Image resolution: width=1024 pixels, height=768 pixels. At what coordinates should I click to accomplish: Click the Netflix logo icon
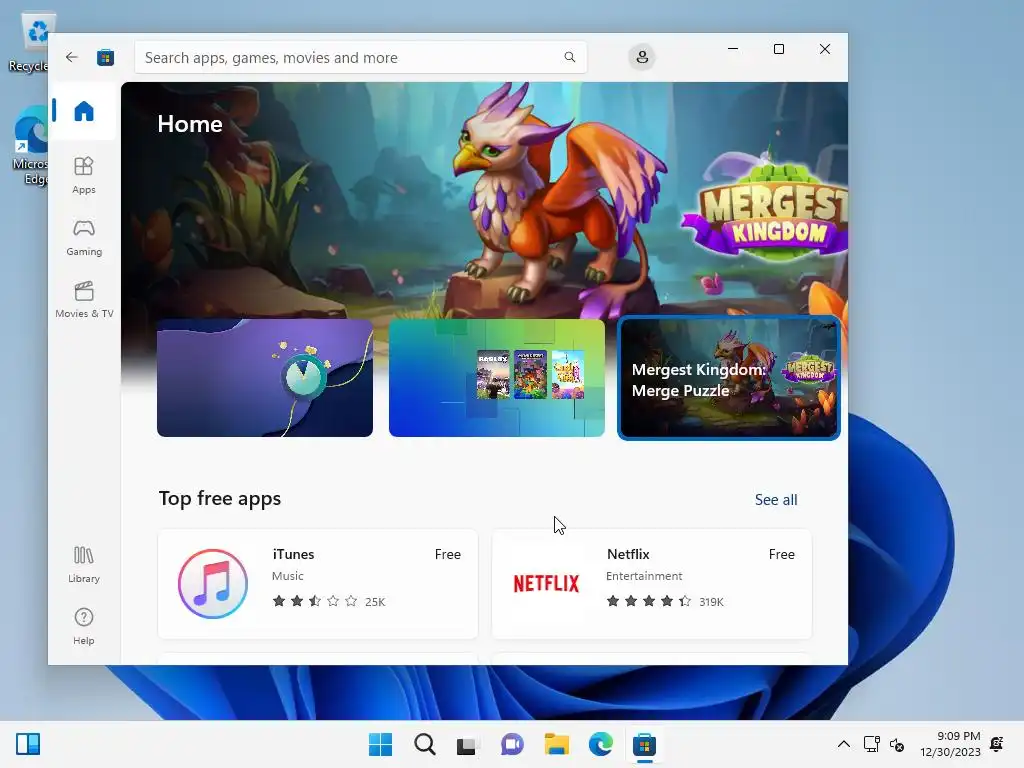[x=547, y=584]
